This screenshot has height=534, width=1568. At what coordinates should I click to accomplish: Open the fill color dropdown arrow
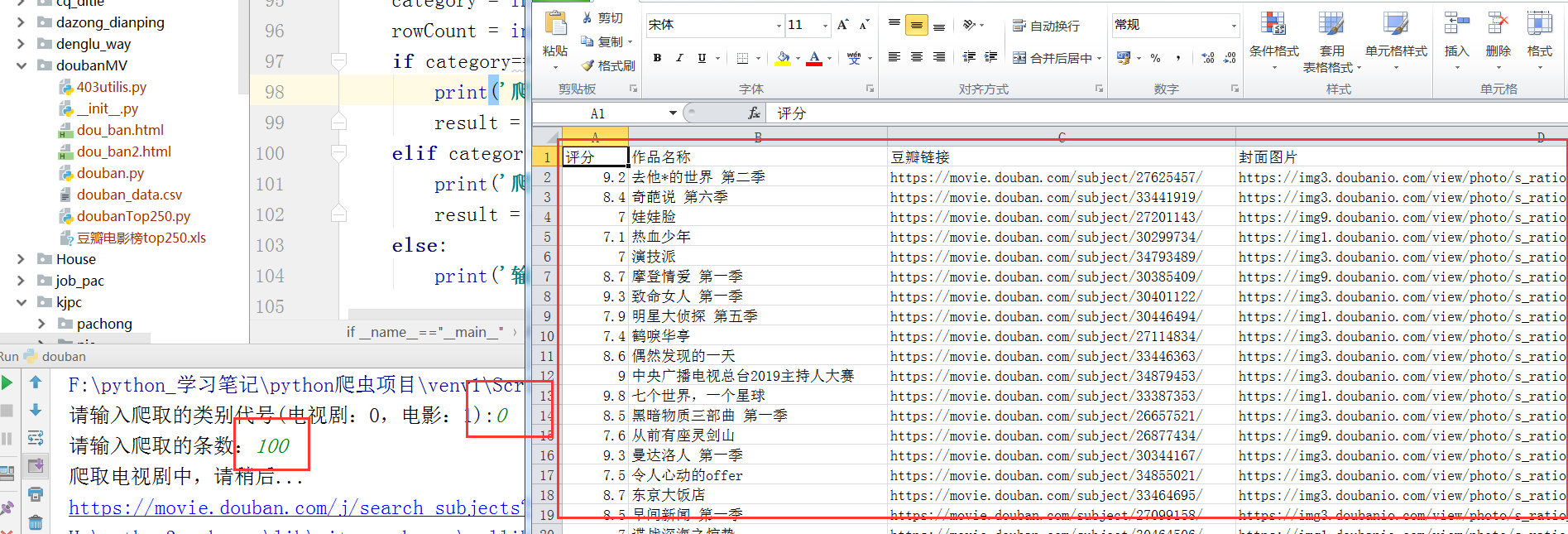[x=798, y=59]
